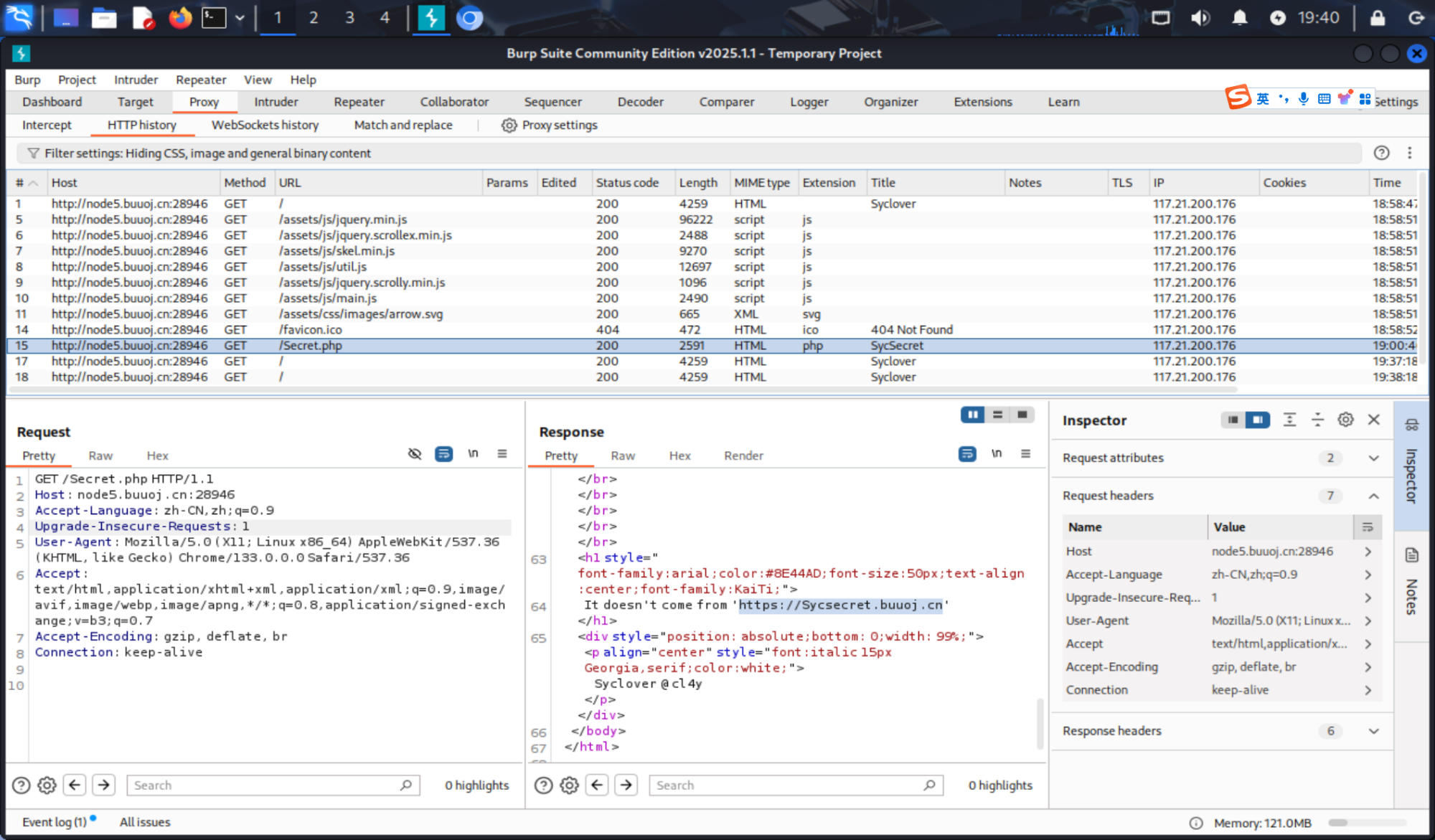Viewport: 1435px width, 840px height.
Task: Select the /Secret.php history row
Action: point(310,346)
